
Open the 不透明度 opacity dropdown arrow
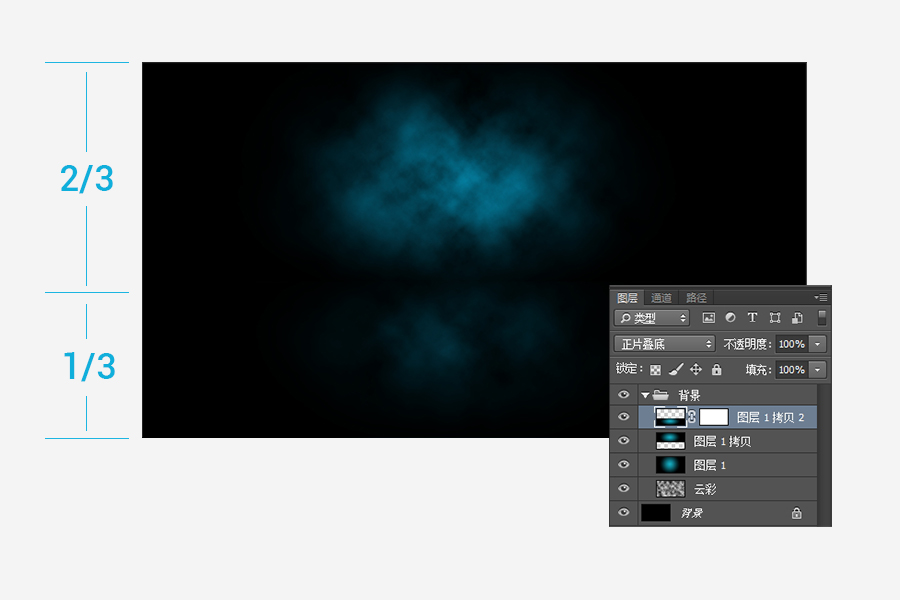[819, 344]
